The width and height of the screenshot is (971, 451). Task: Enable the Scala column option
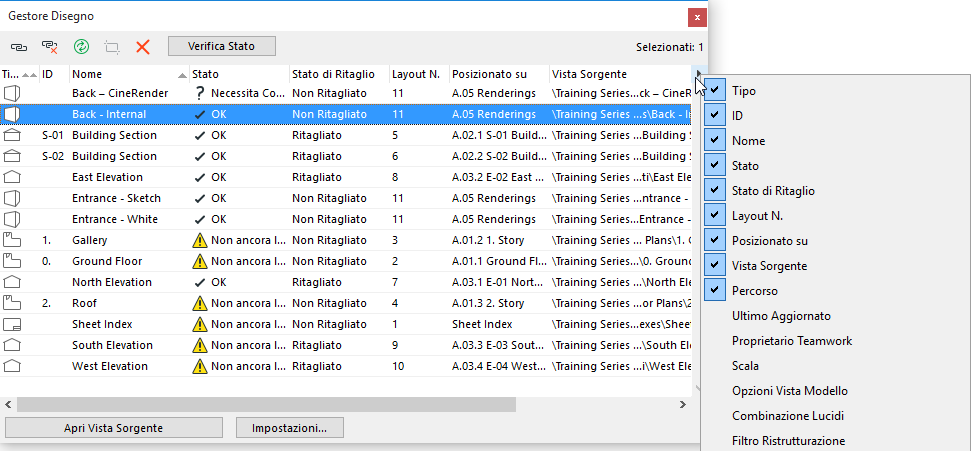[x=745, y=366]
